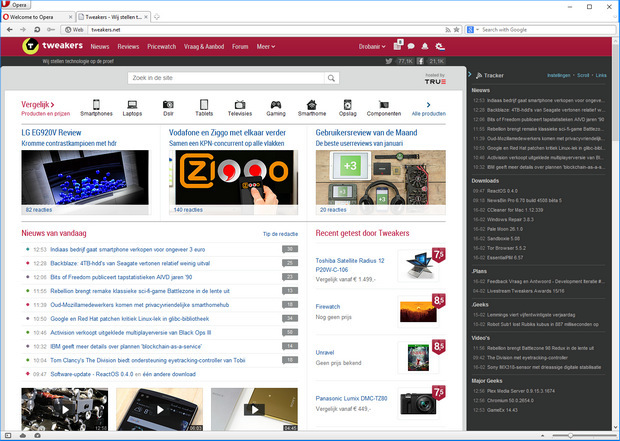Screen dimensions: 620x441
Task: Open the Toshiba Satellite Radius 12 review
Action: (350, 265)
